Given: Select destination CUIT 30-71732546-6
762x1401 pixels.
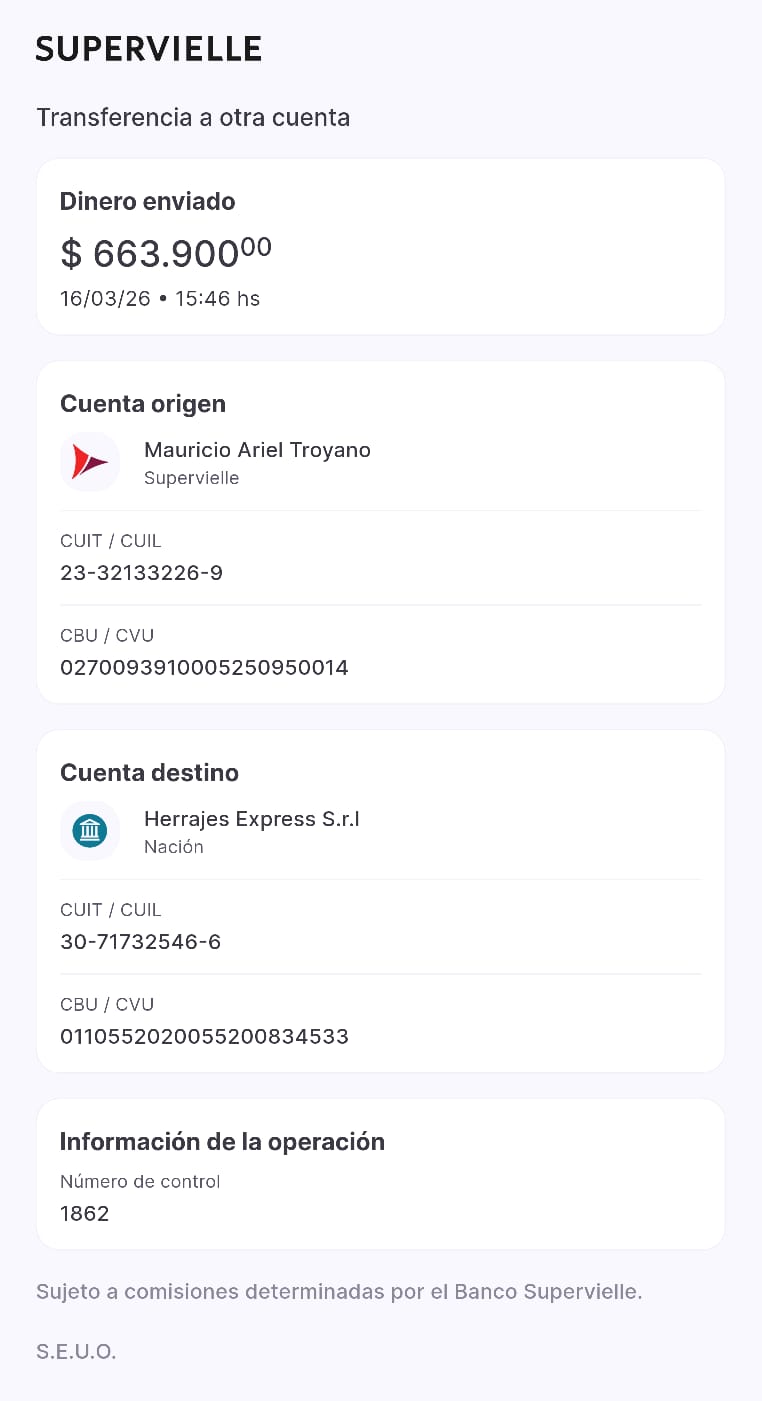Looking at the screenshot, I should point(140,942).
